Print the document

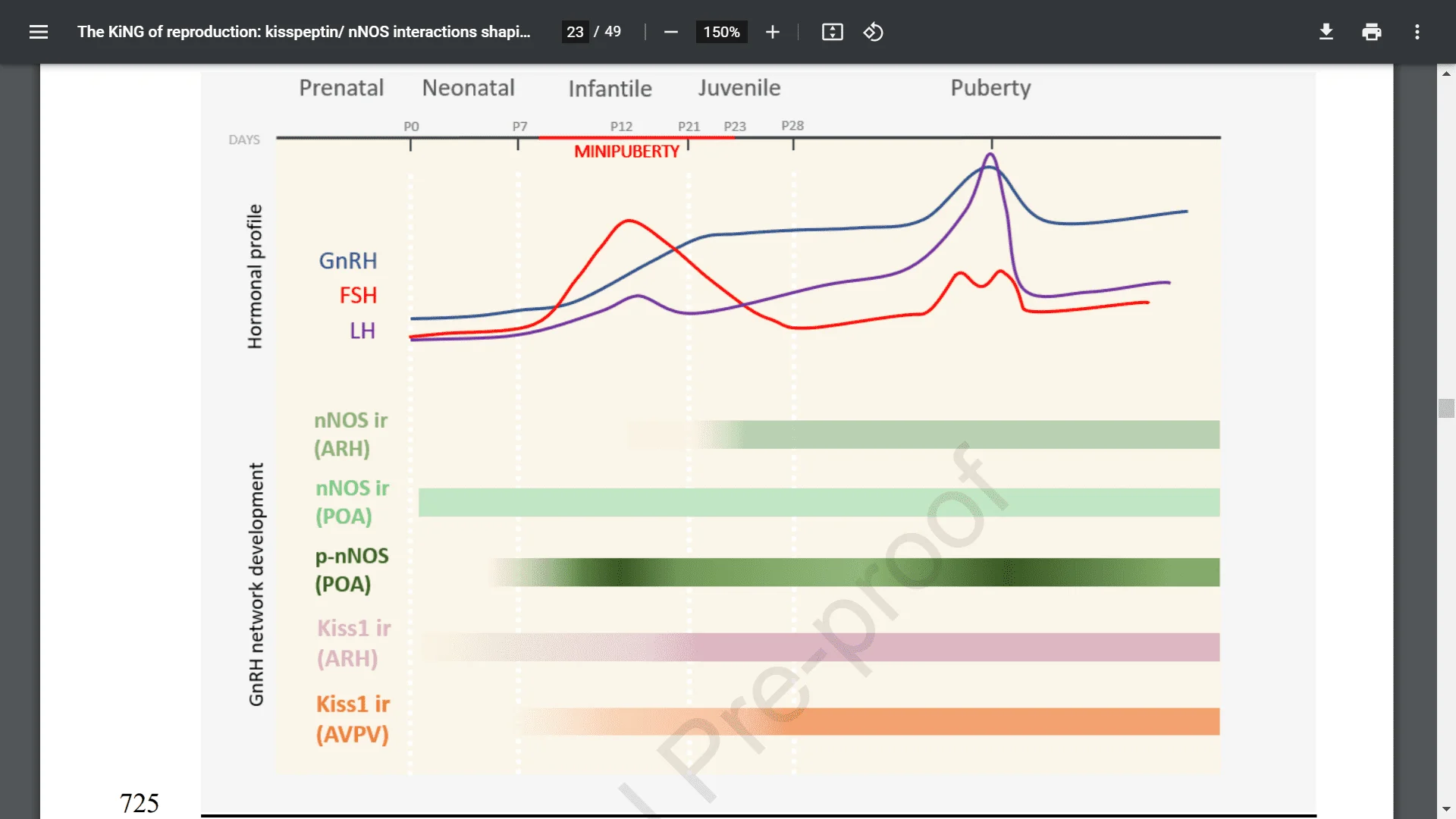pyautogui.click(x=1371, y=32)
